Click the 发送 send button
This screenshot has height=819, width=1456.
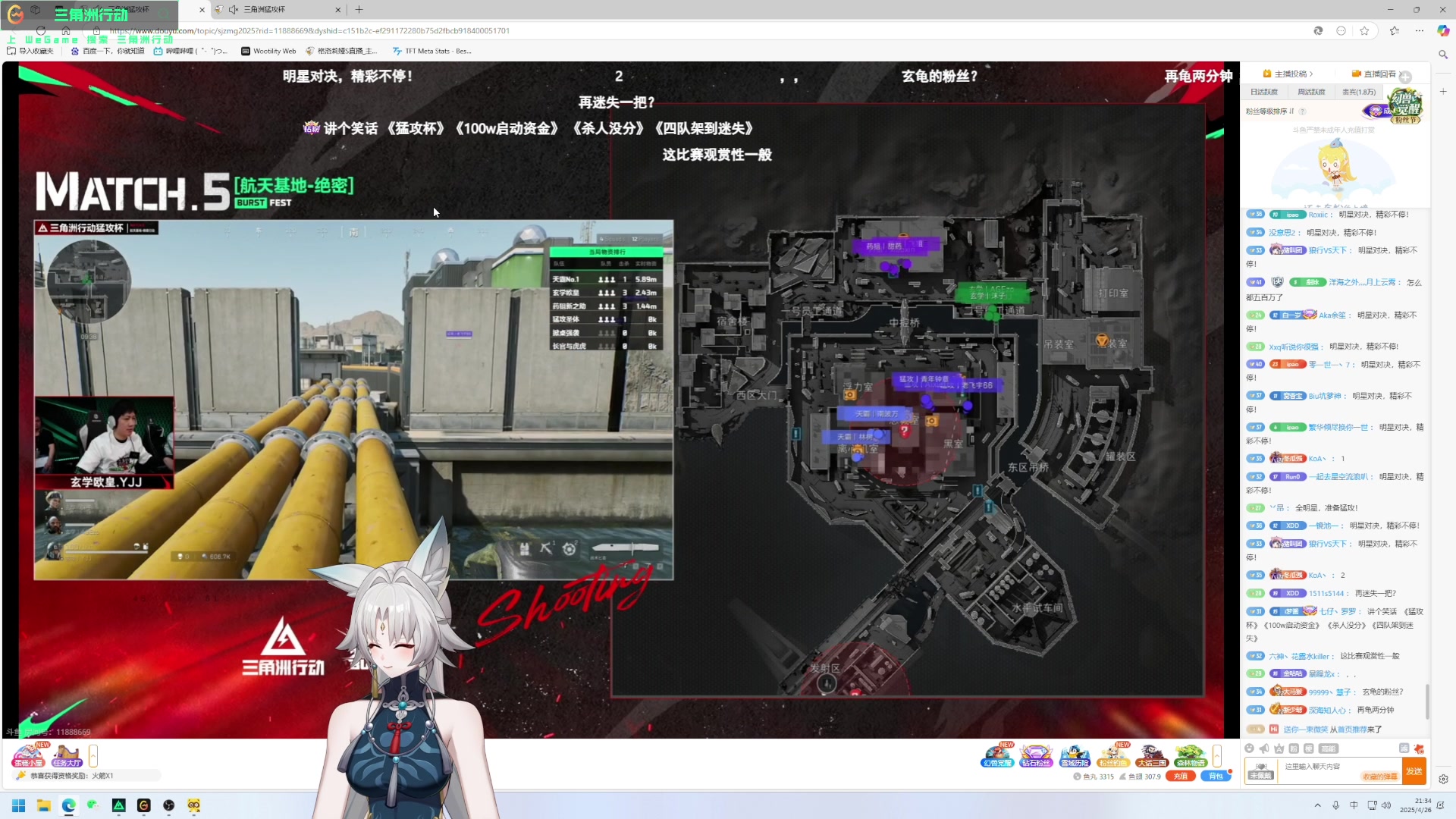(x=1414, y=771)
